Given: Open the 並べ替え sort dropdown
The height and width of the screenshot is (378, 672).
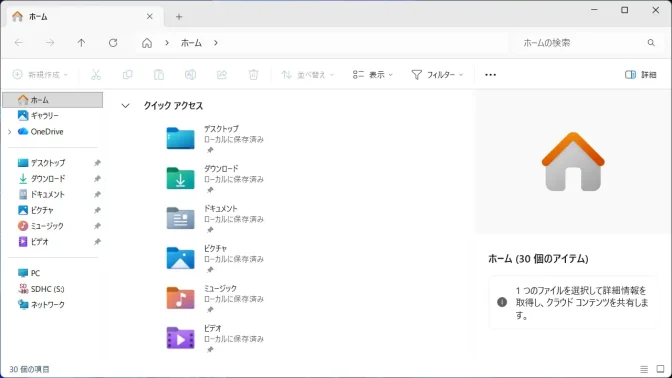Looking at the screenshot, I should (307, 75).
